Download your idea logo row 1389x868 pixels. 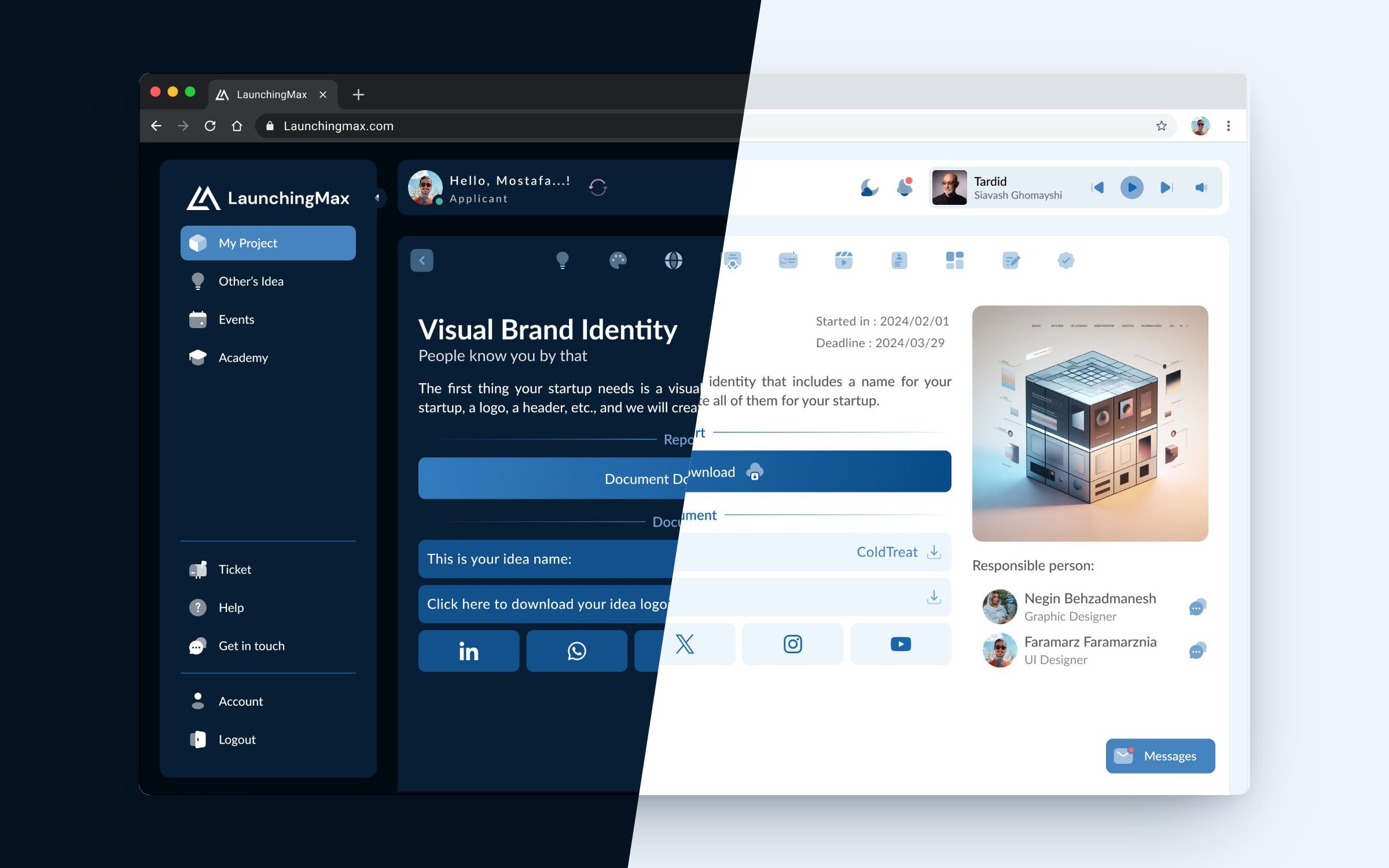pos(685,599)
